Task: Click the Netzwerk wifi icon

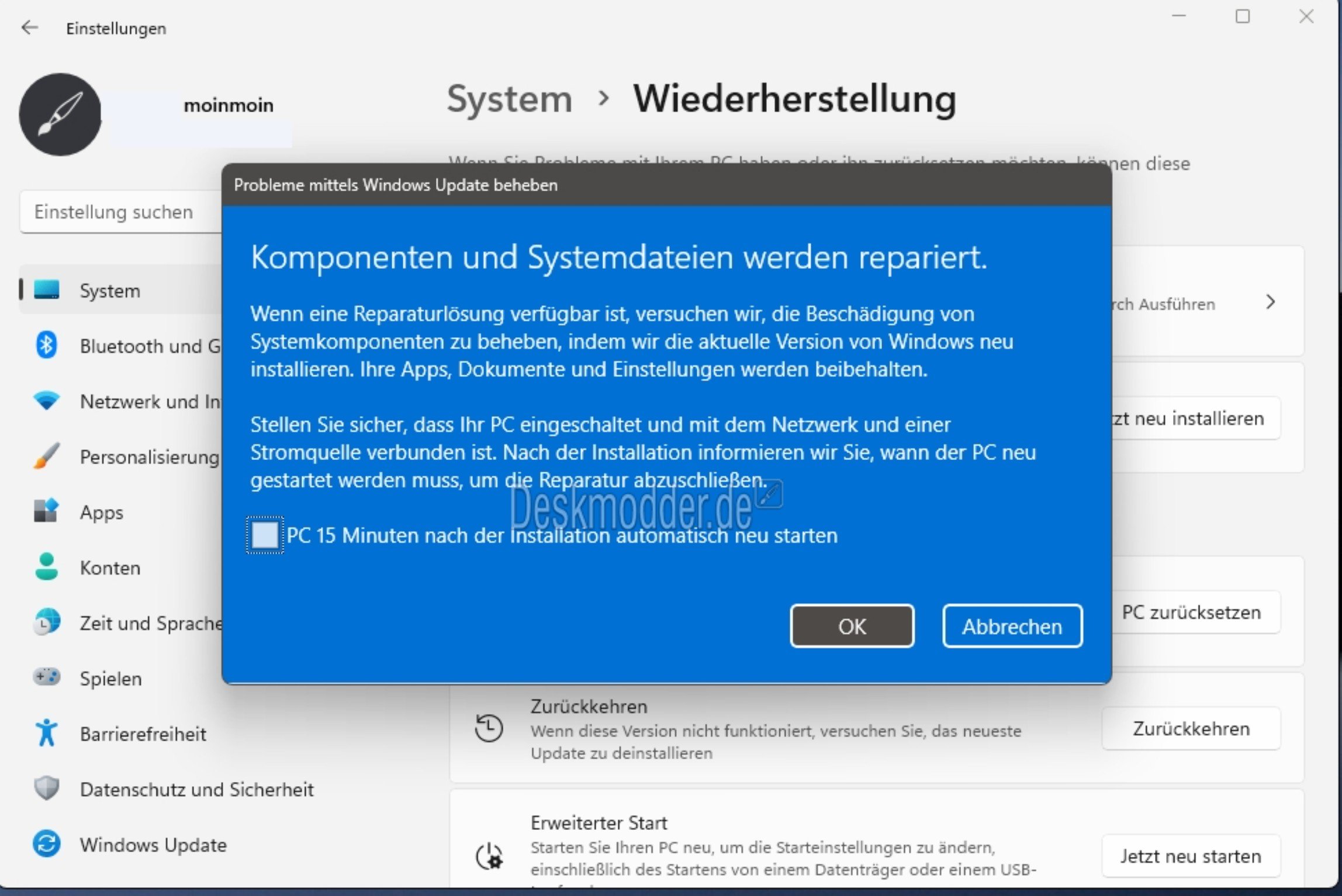Action: coord(46,400)
